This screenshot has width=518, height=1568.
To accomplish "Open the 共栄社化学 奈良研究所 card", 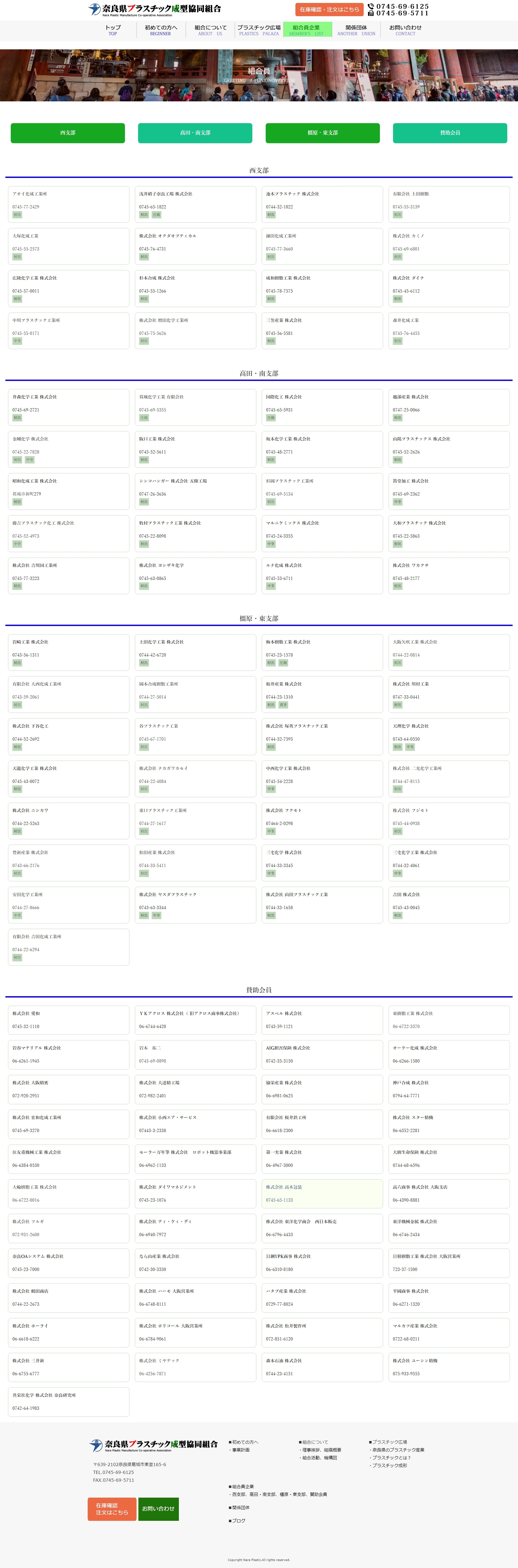I will coord(69,1402).
